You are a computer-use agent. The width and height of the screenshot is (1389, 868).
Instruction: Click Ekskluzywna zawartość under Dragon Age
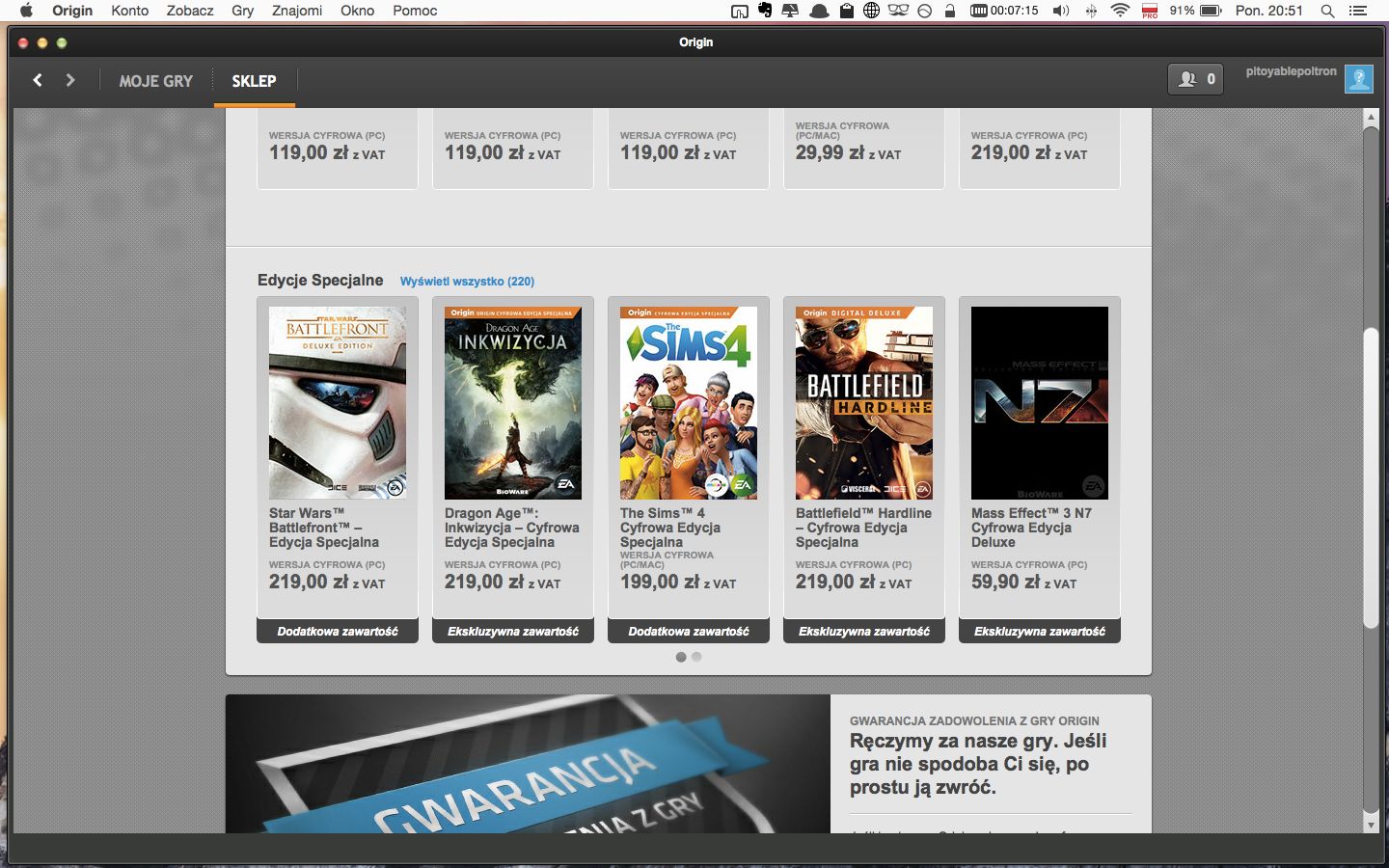[513, 632]
